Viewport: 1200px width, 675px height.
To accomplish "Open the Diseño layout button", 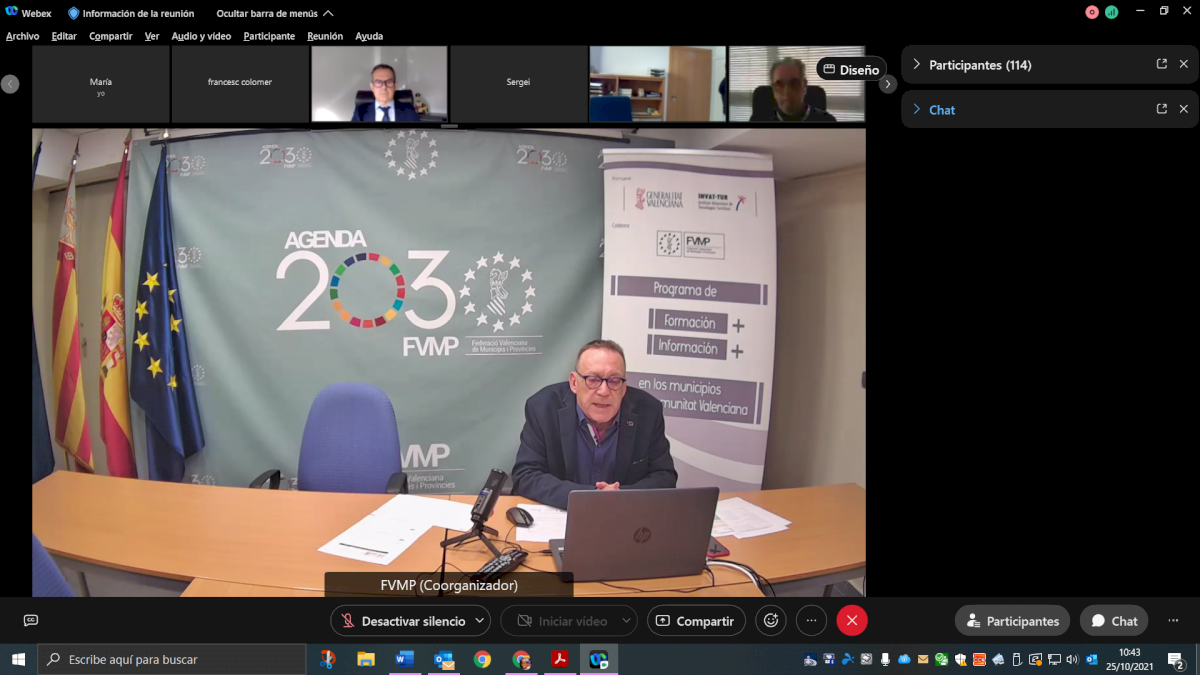I will coord(851,69).
